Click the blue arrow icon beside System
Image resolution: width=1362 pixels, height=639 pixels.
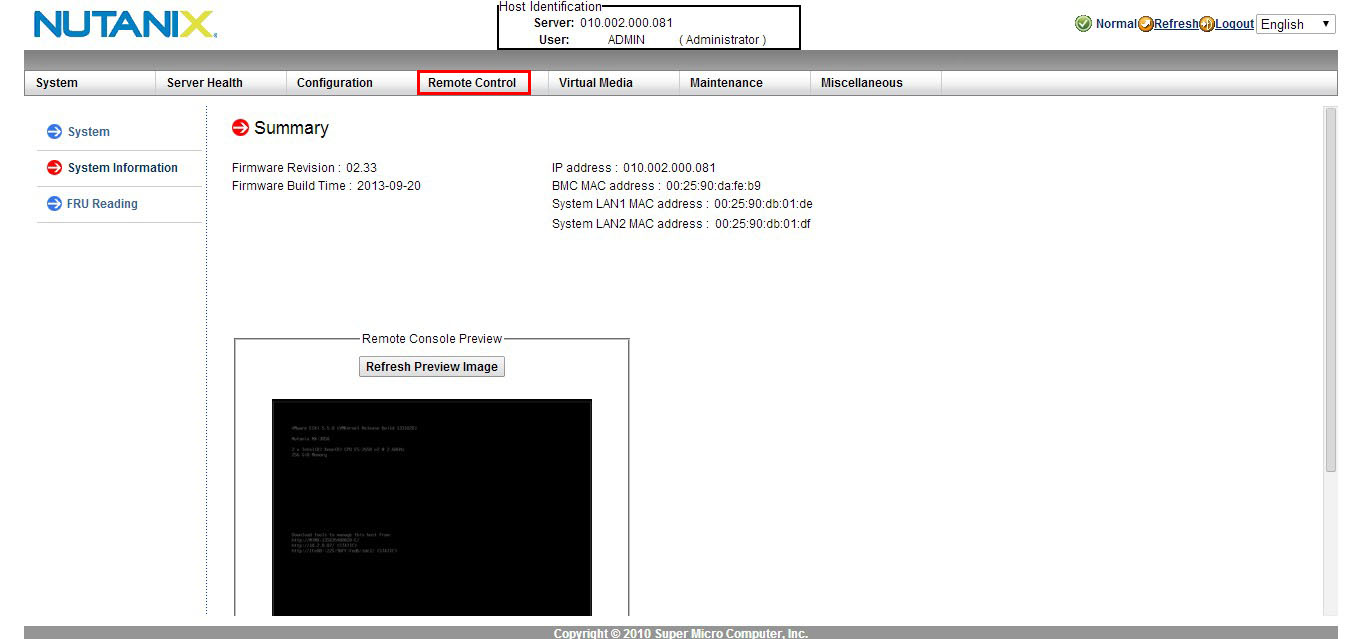55,132
